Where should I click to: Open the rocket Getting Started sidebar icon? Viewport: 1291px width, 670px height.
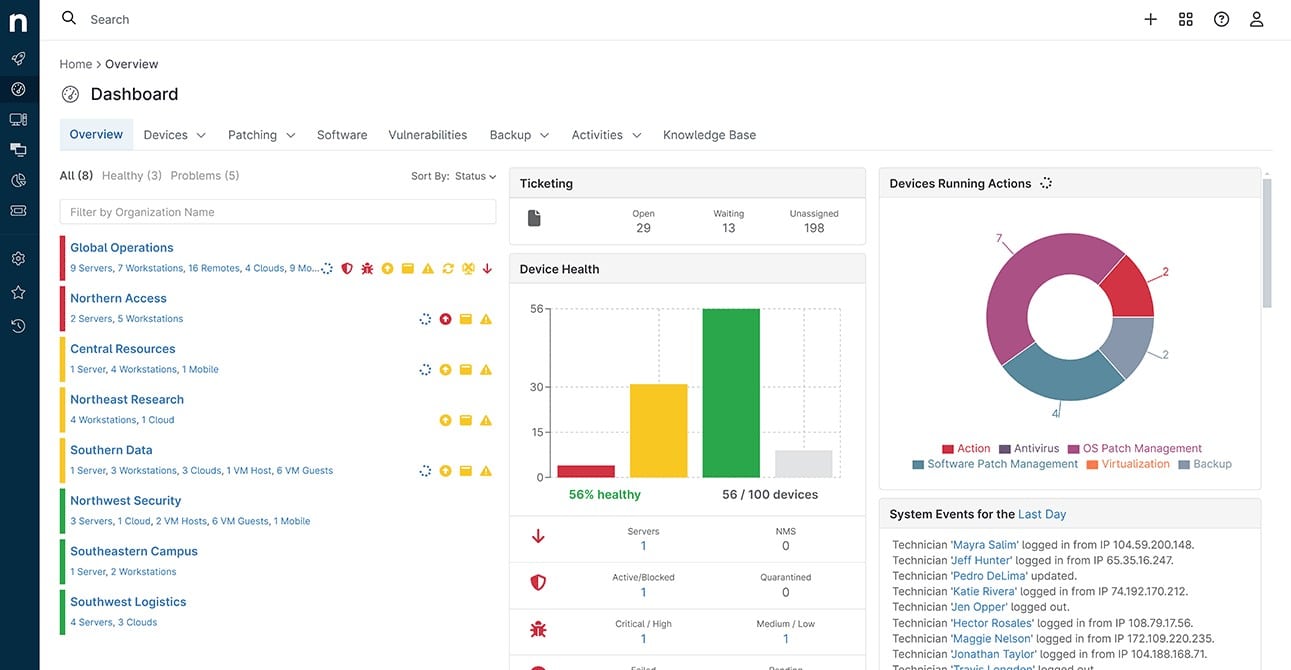pyautogui.click(x=18, y=59)
